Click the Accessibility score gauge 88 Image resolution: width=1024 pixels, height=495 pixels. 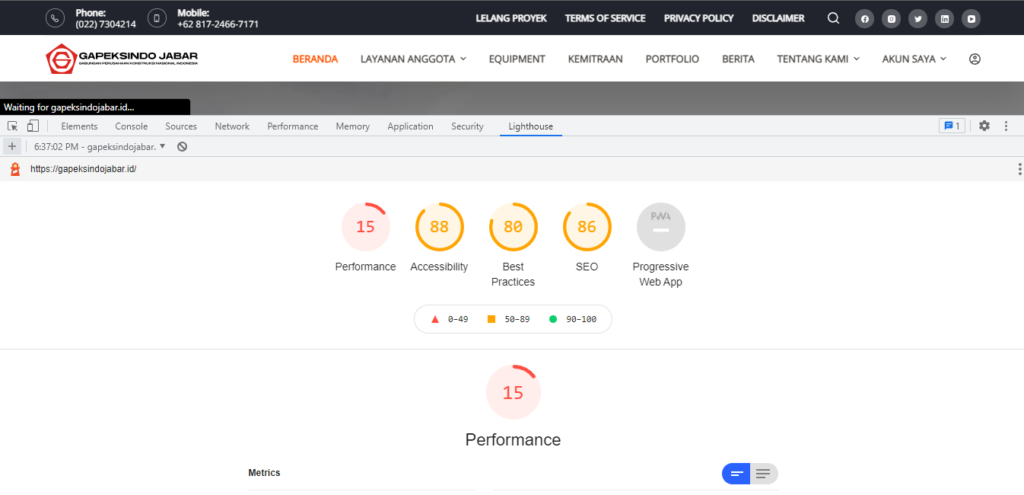[x=439, y=227]
